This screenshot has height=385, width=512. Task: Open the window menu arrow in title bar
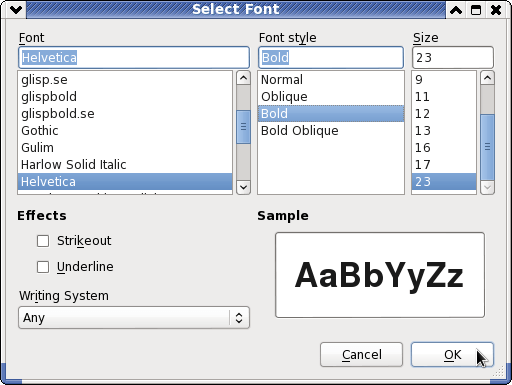[x=16, y=10]
